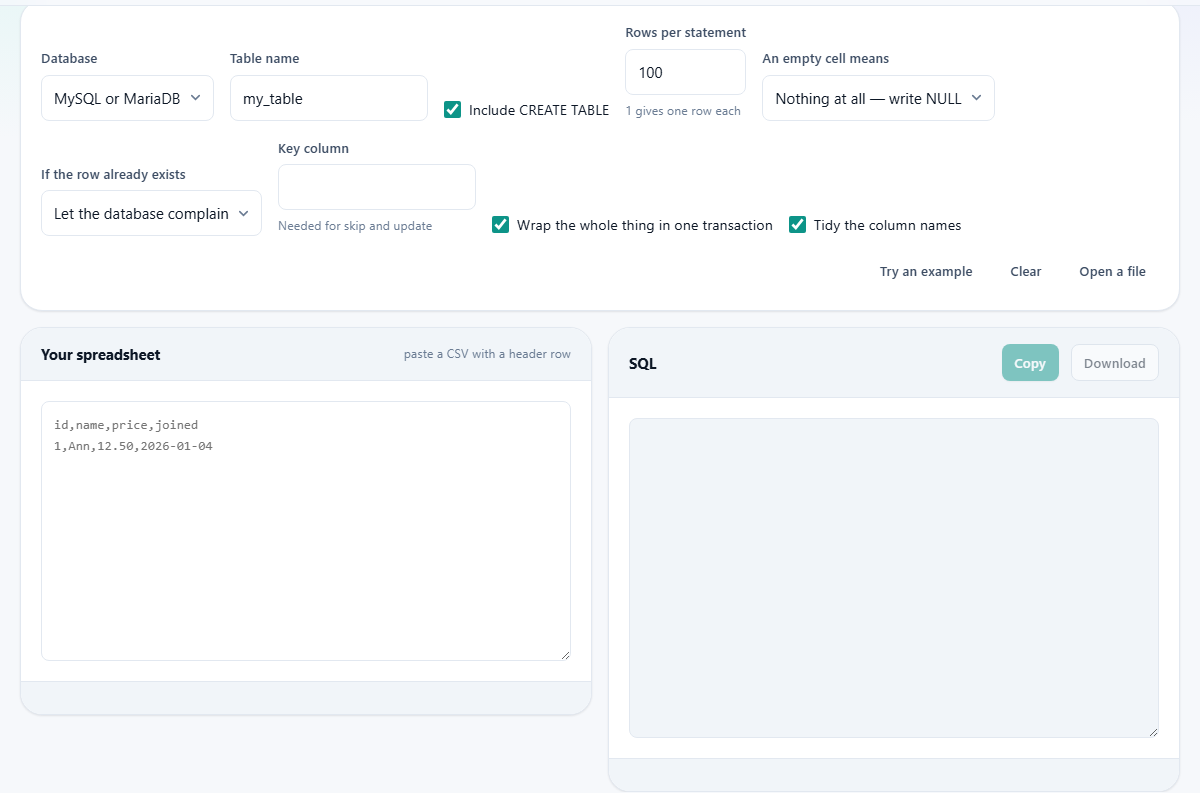This screenshot has width=1200, height=793.
Task: Toggle Include CREATE TABLE checkbox
Action: click(452, 110)
